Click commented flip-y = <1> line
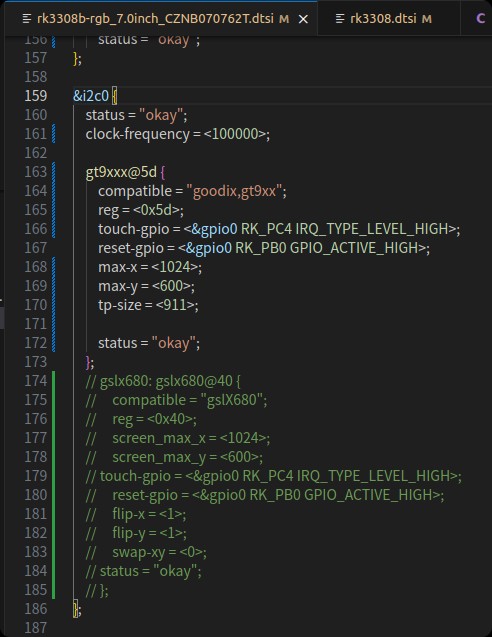492x637 pixels. click(136, 533)
